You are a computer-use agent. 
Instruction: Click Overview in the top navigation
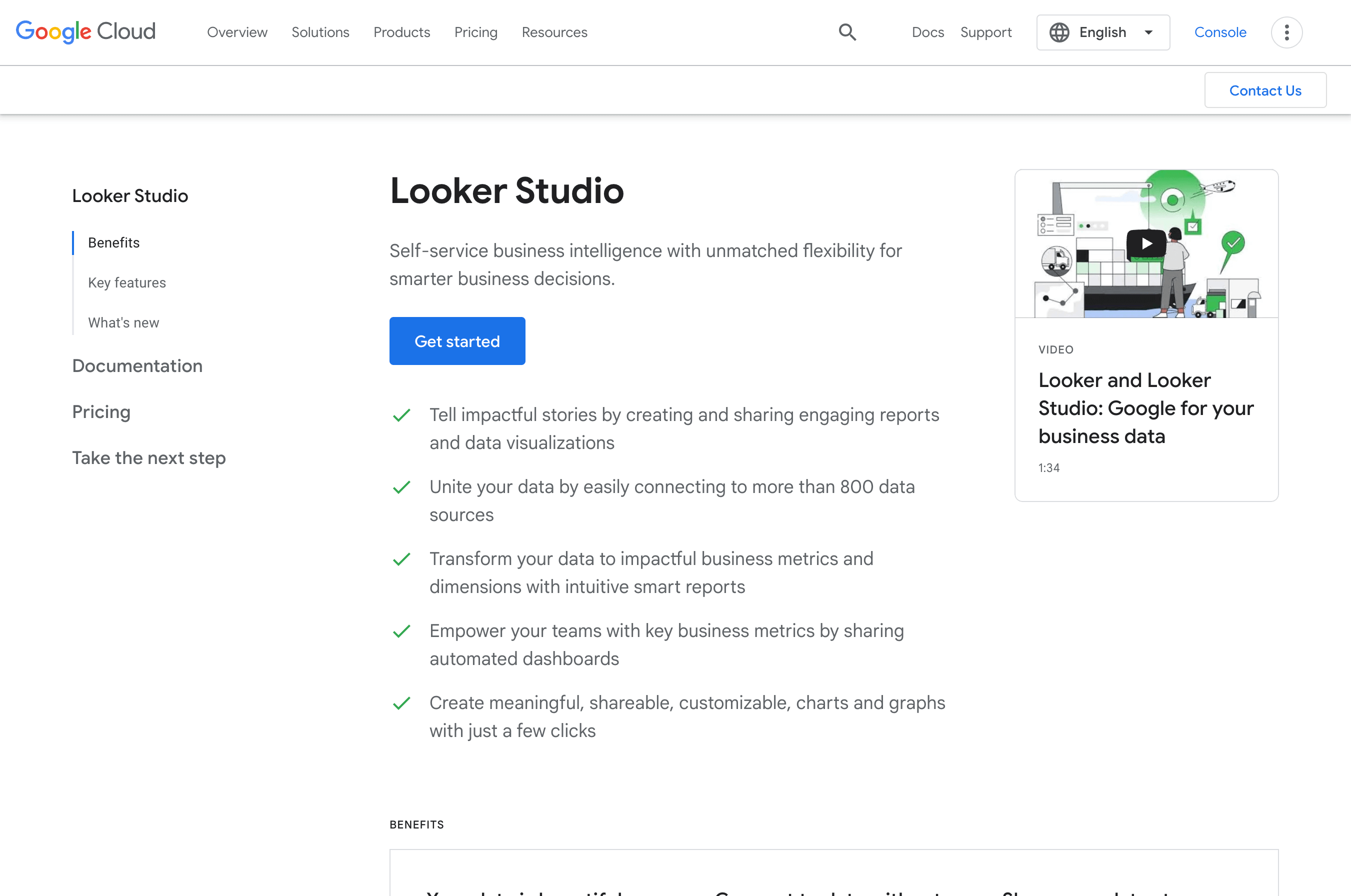(237, 32)
